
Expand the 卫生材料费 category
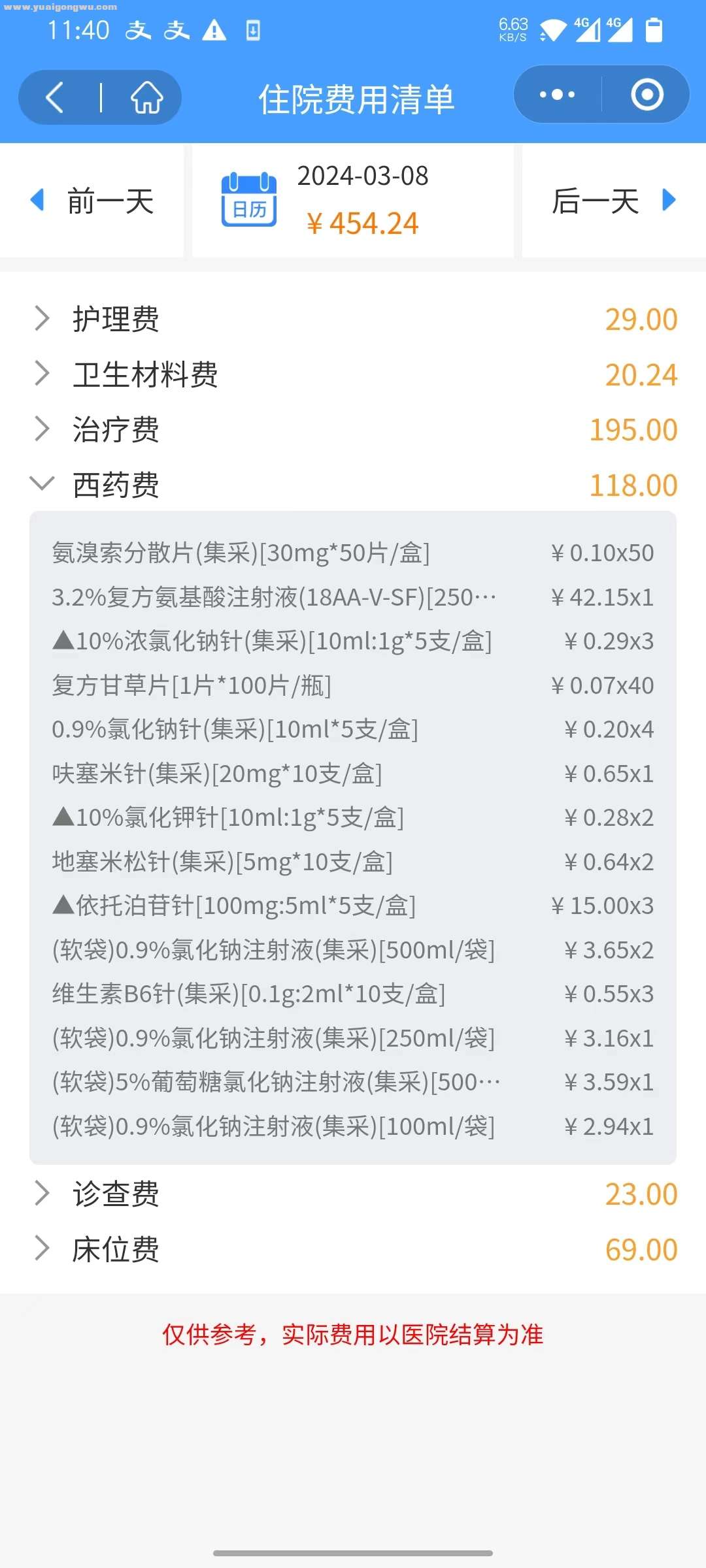tap(353, 374)
